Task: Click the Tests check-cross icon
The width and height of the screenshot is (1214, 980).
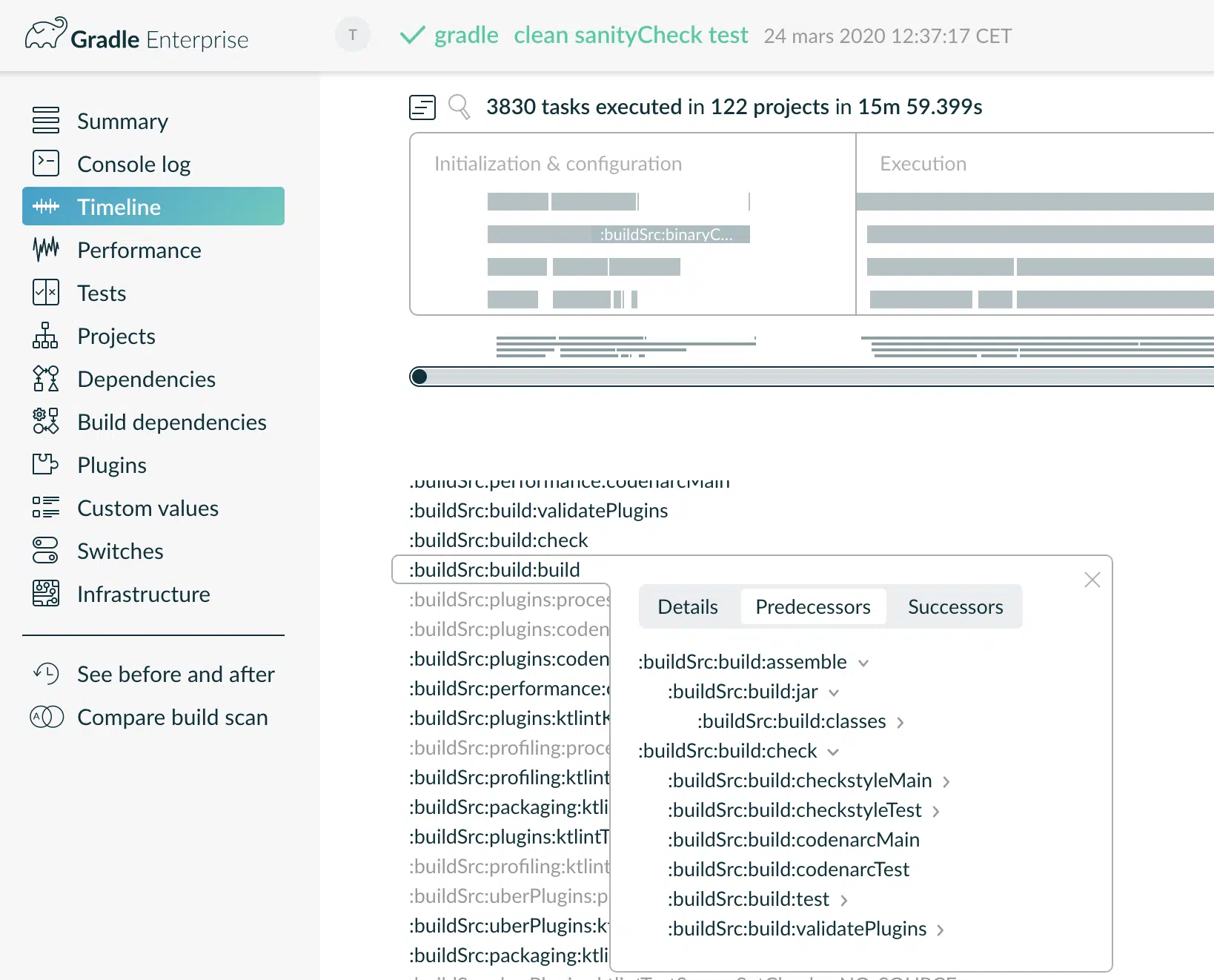Action: click(x=46, y=292)
